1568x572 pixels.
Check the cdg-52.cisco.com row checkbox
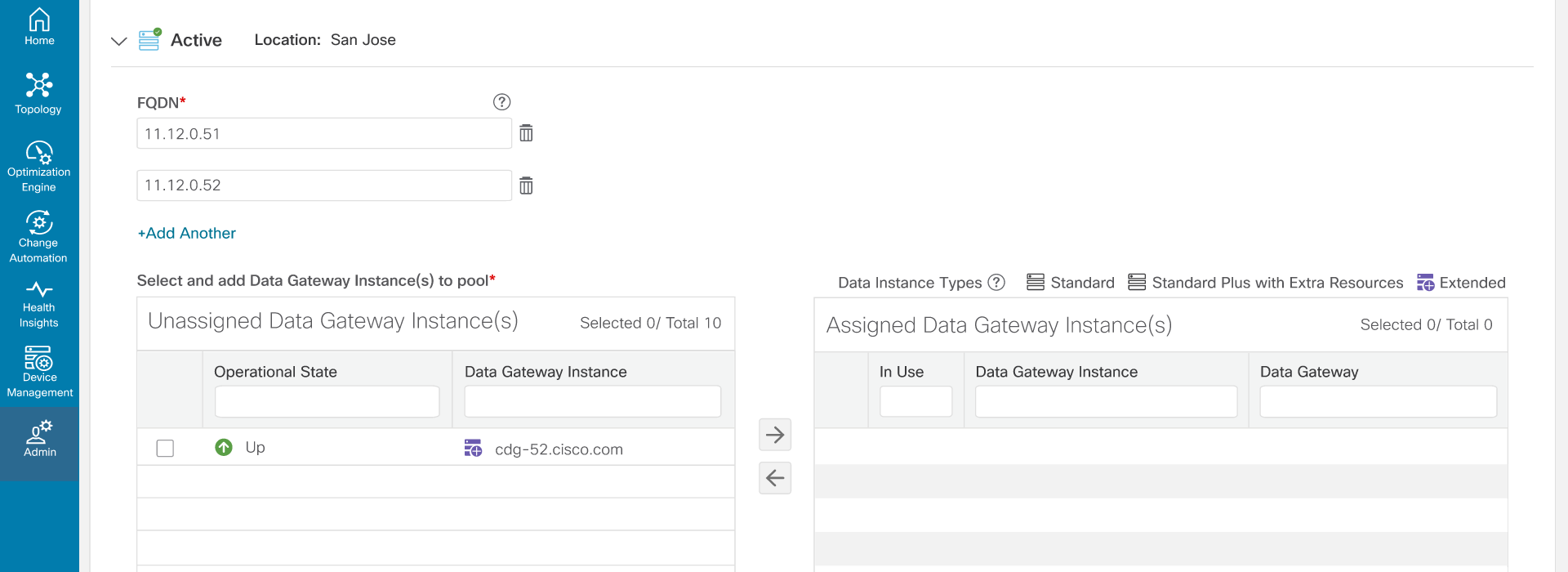click(165, 448)
